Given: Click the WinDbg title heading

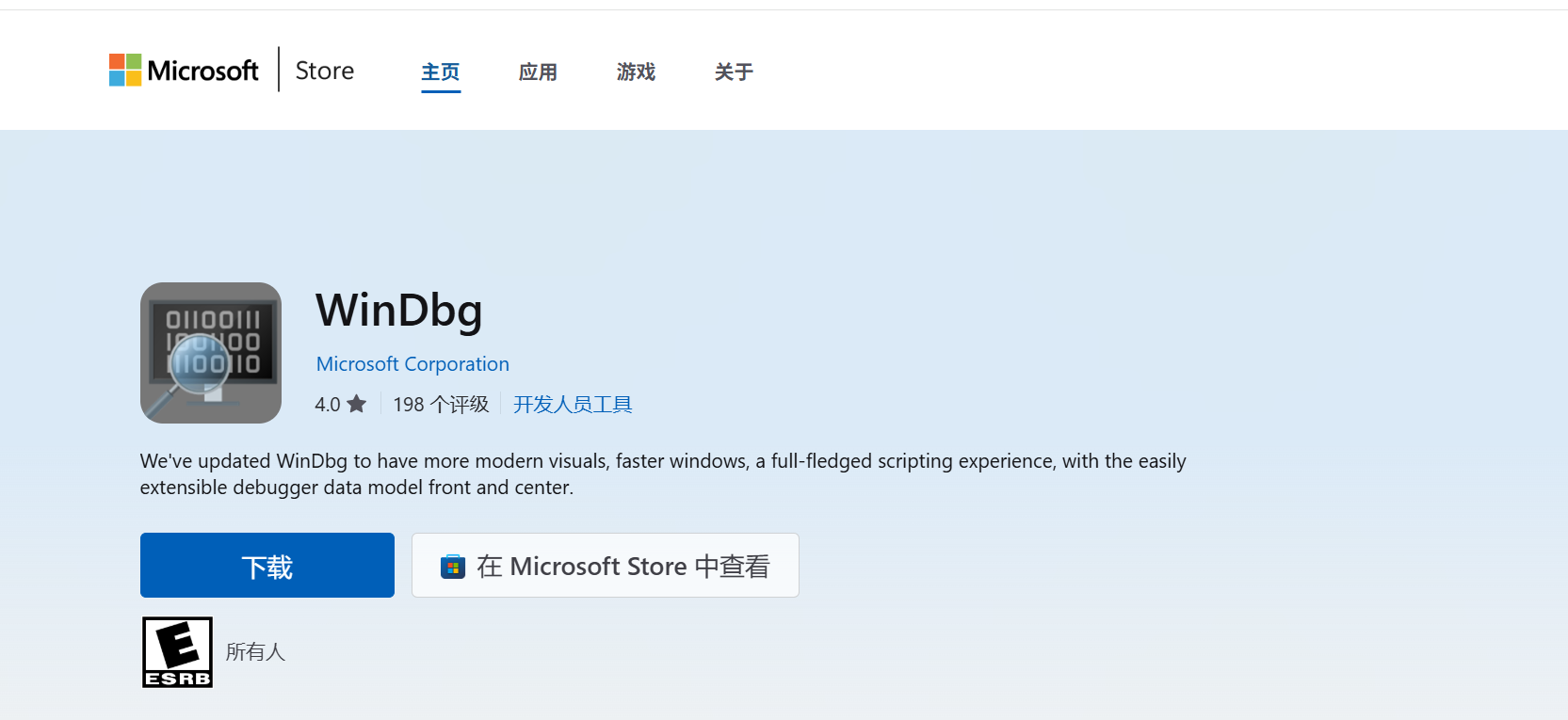Looking at the screenshot, I should pyautogui.click(x=399, y=311).
